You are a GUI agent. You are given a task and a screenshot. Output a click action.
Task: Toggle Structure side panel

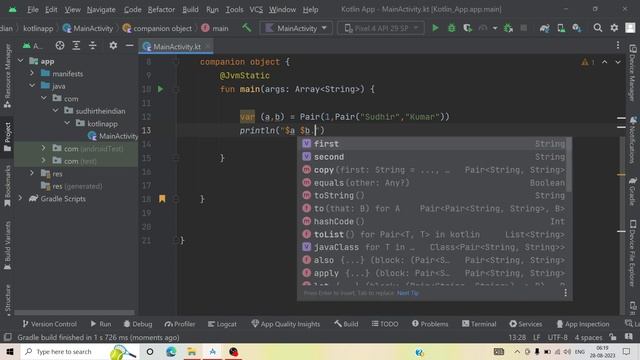[7, 300]
